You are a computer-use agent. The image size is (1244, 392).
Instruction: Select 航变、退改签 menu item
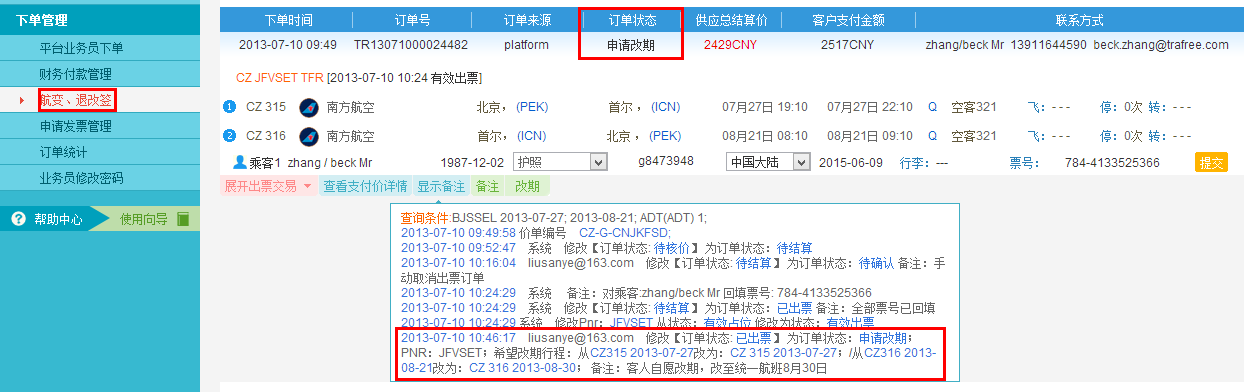[x=77, y=100]
